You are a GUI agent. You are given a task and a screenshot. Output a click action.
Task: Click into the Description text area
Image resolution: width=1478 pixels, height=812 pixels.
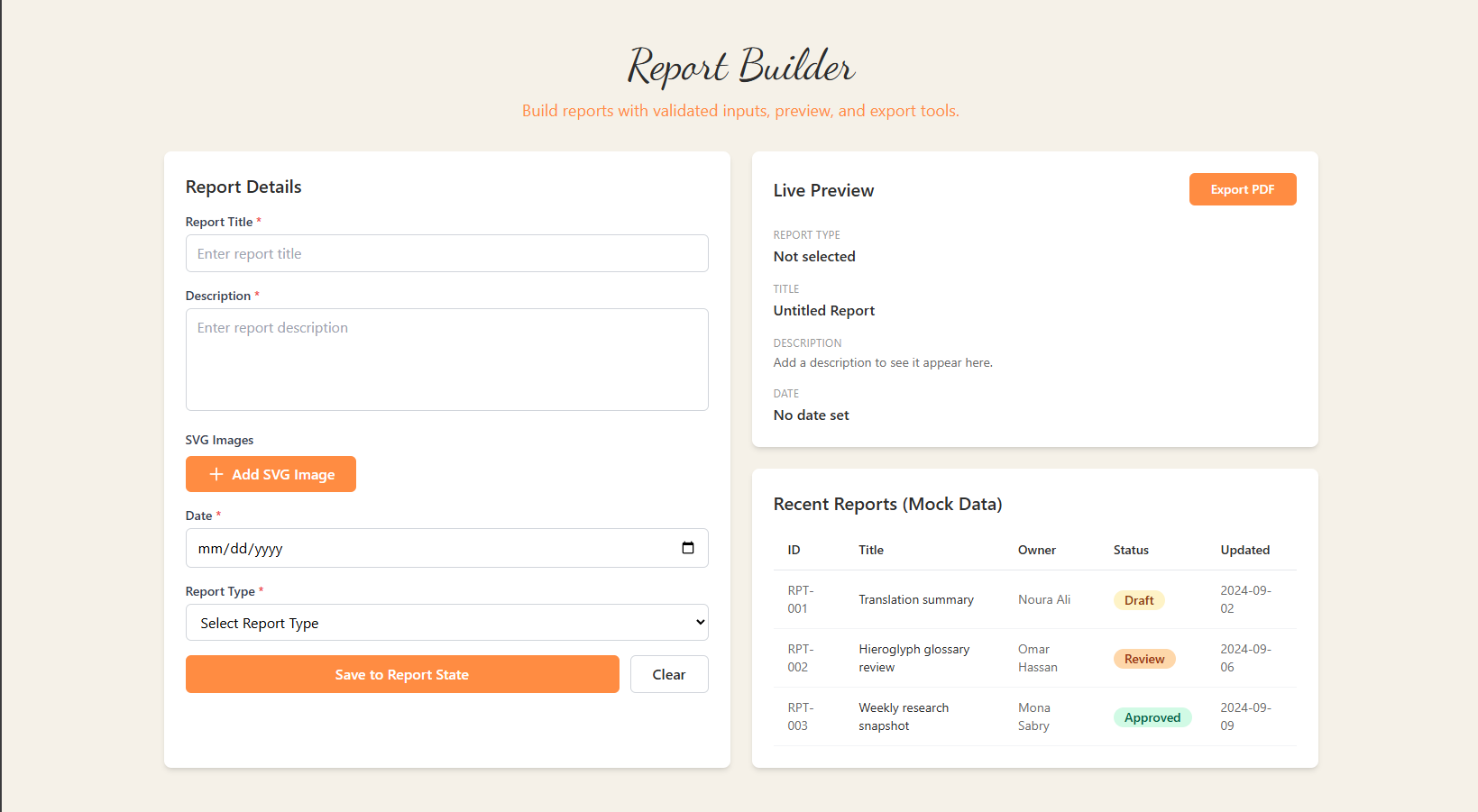pyautogui.click(x=446, y=360)
